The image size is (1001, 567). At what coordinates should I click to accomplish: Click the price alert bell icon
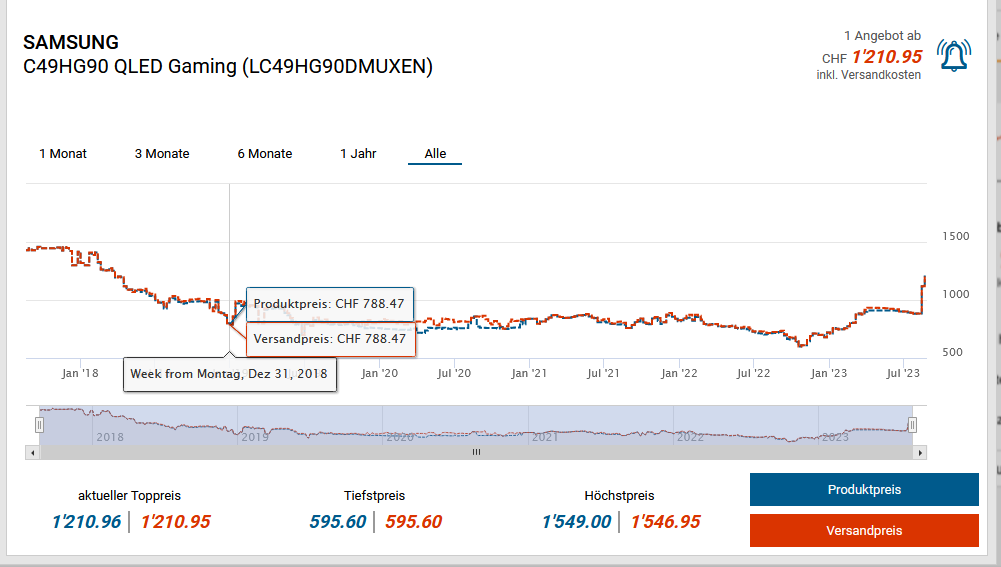(954, 56)
